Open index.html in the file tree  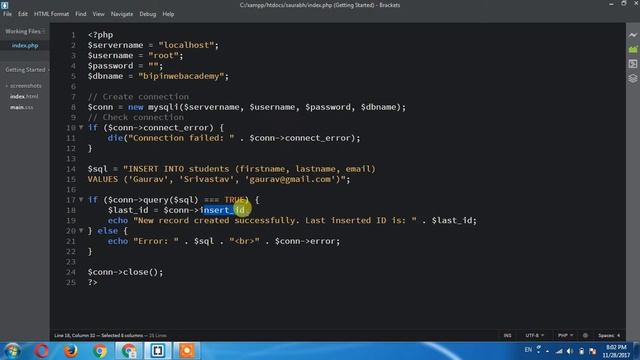coord(24,96)
